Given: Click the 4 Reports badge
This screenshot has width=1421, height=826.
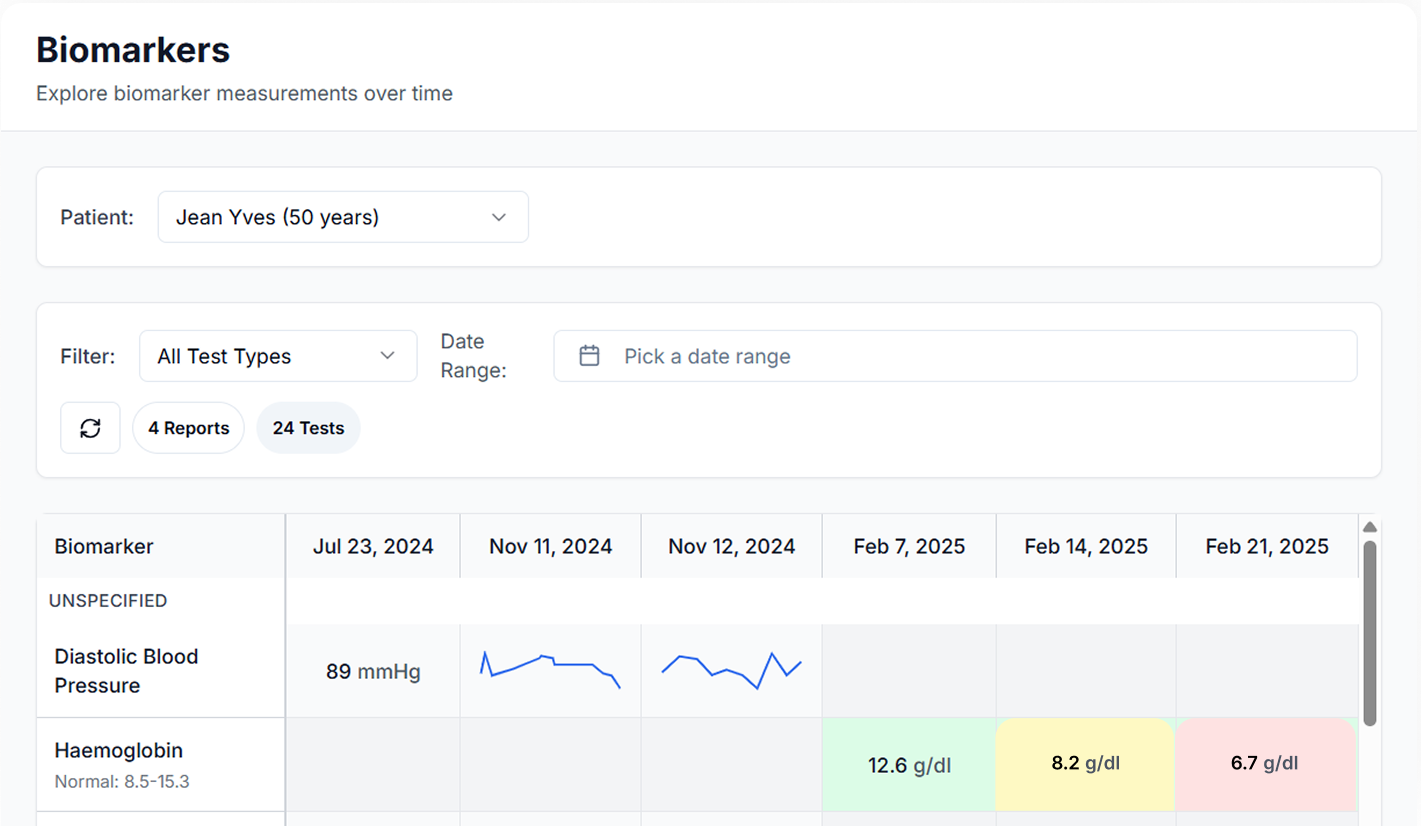Looking at the screenshot, I should pos(188,428).
